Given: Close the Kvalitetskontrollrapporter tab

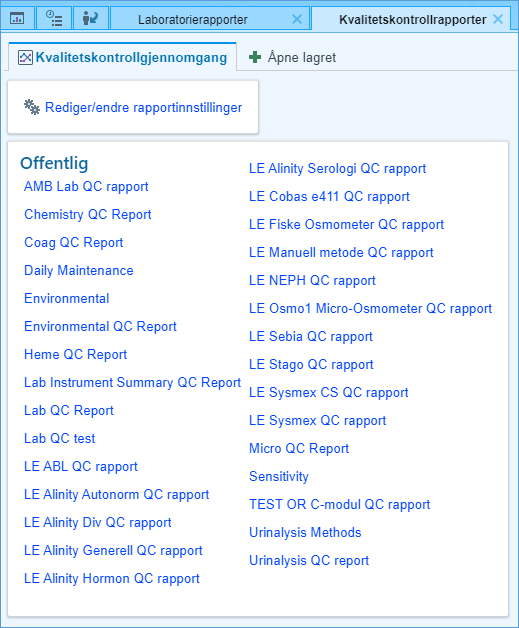Looking at the screenshot, I should point(498,19).
